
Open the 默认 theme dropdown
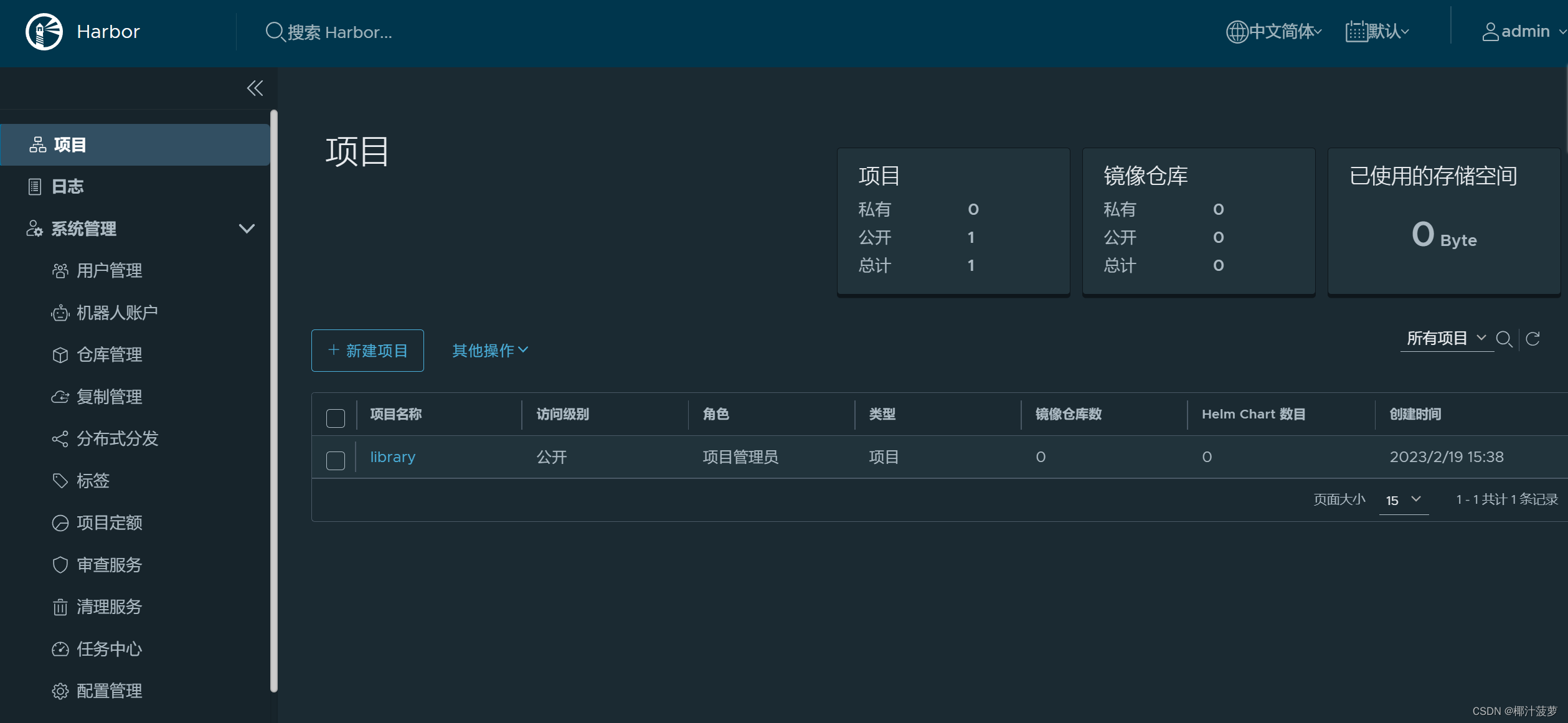[x=1377, y=32]
